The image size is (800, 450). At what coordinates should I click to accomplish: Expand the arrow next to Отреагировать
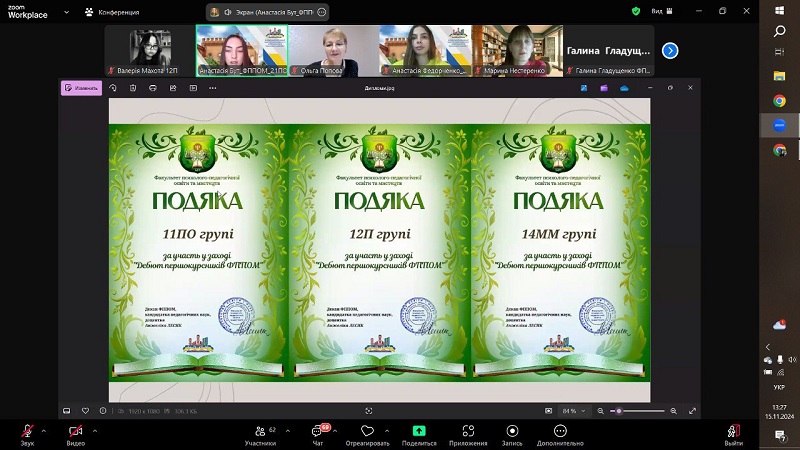coord(387,431)
